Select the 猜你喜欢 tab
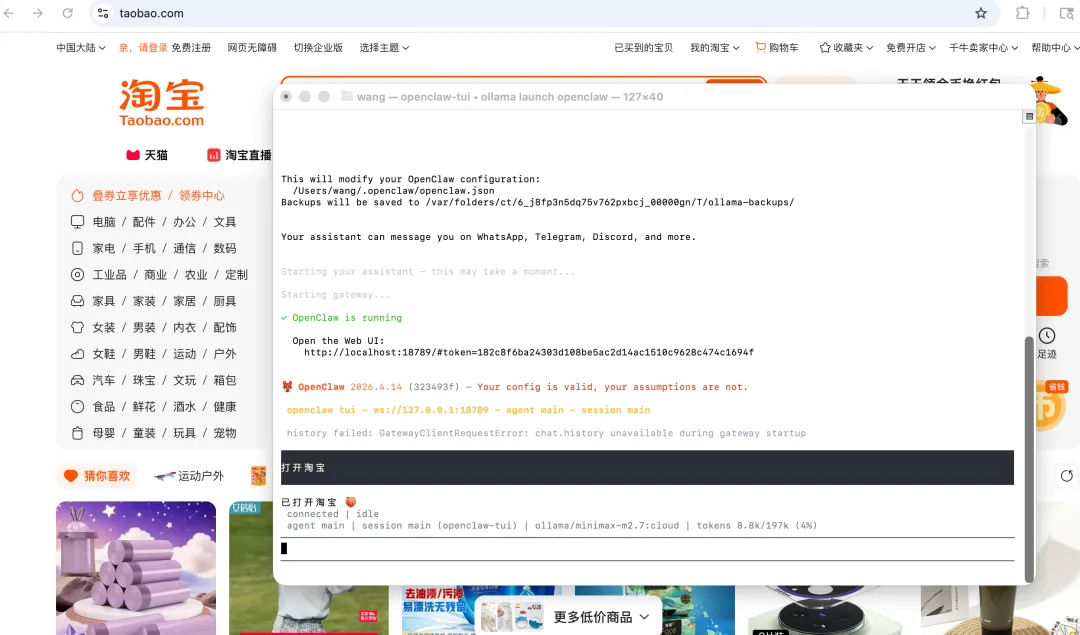 pyautogui.click(x=97, y=475)
